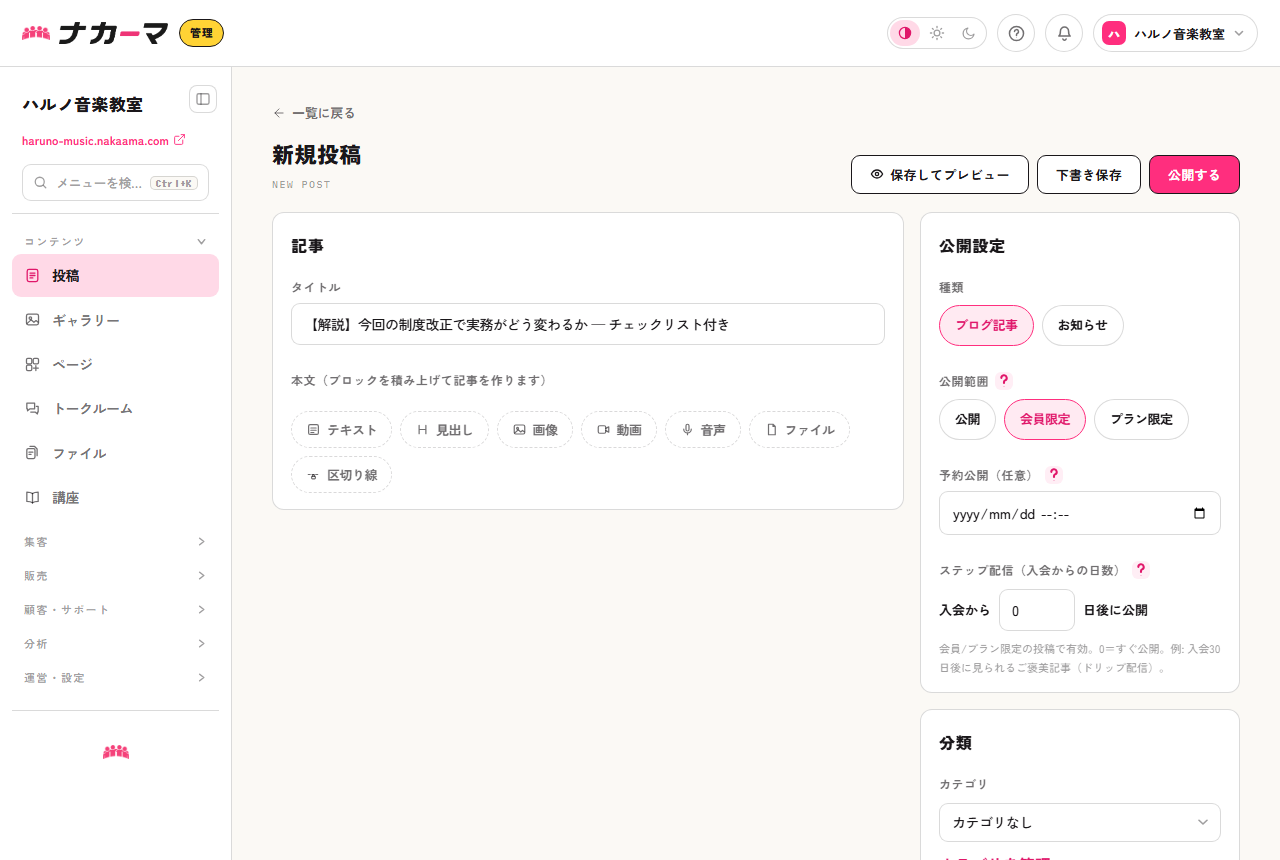The image size is (1280, 860).
Task: Open the haruno-music.nakaama.com site link
Action: pyautogui.click(x=103, y=141)
